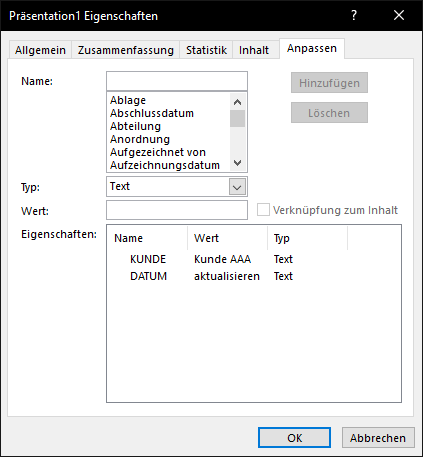Click the Hinzufügen button
This screenshot has width=423, height=457.
pyautogui.click(x=329, y=83)
